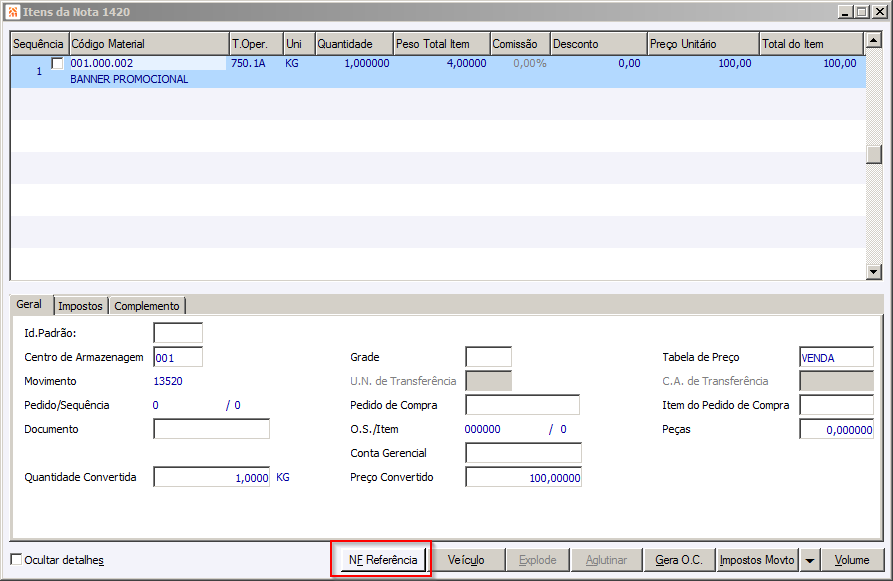Click the Quantidade Convertida field

click(x=211, y=477)
